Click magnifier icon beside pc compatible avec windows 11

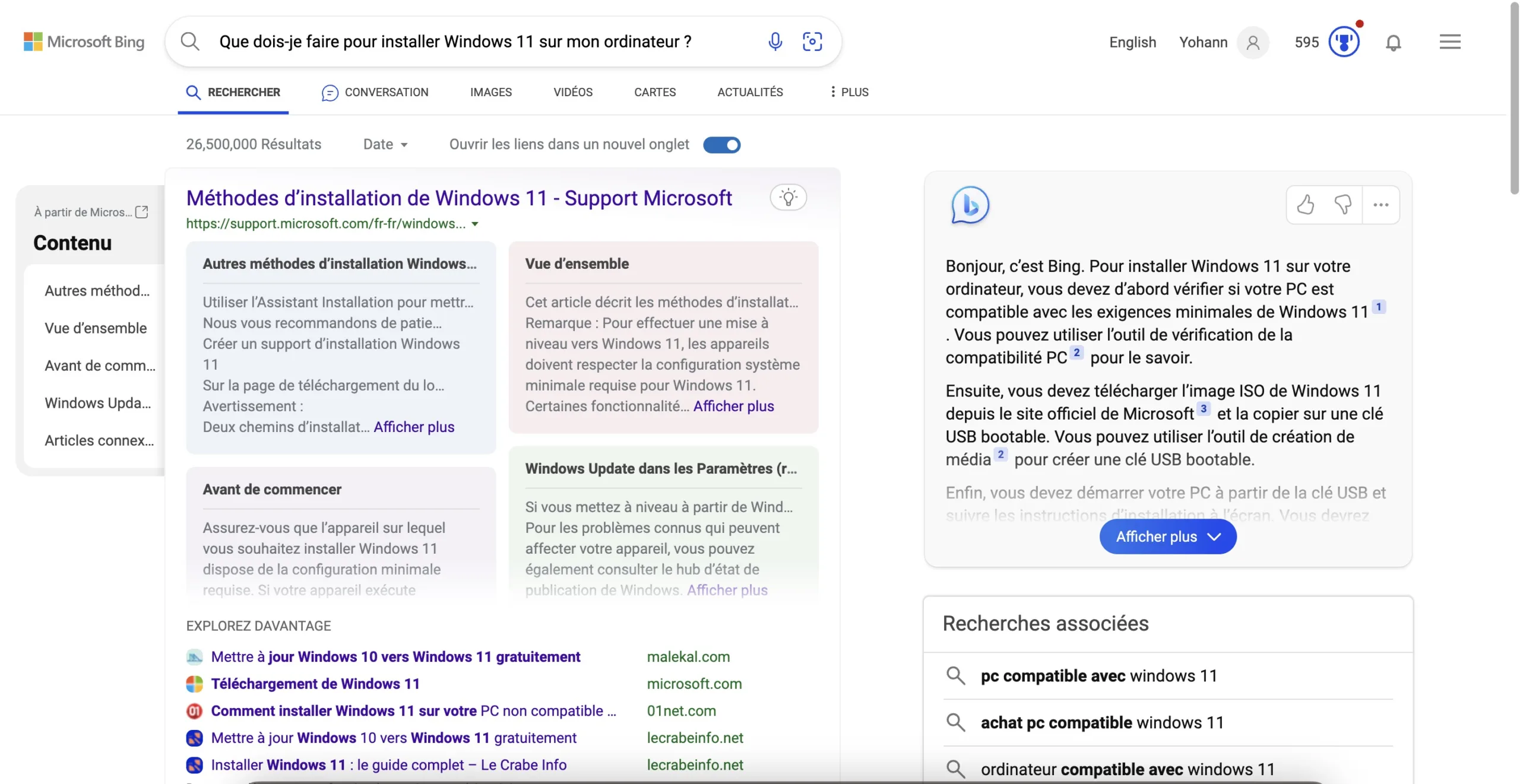coord(955,675)
